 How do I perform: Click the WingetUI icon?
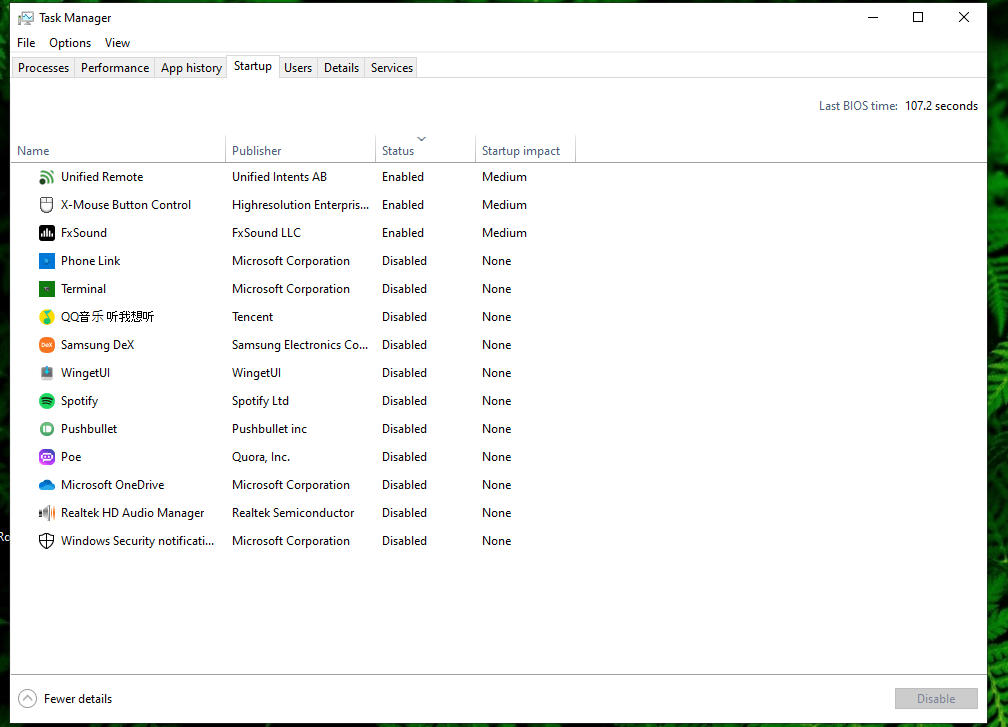46,373
